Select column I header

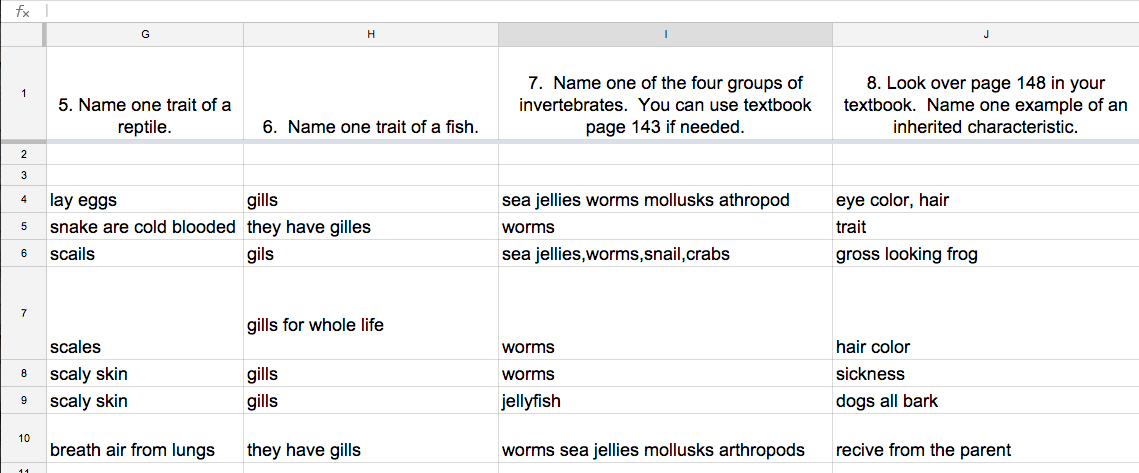tap(665, 34)
